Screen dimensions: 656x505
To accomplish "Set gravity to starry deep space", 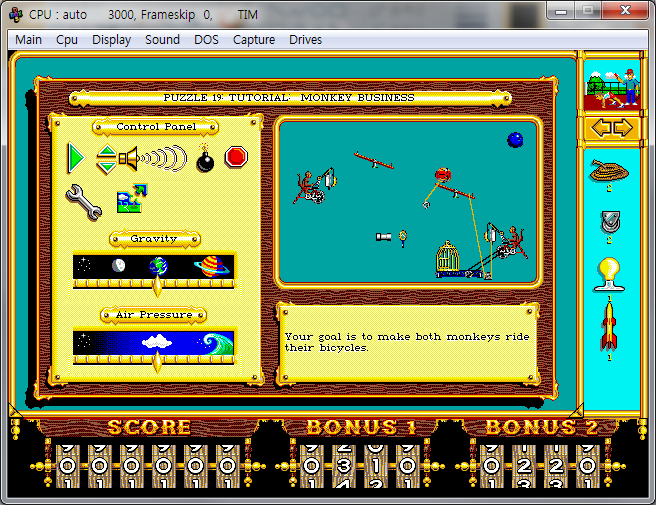I will point(84,264).
